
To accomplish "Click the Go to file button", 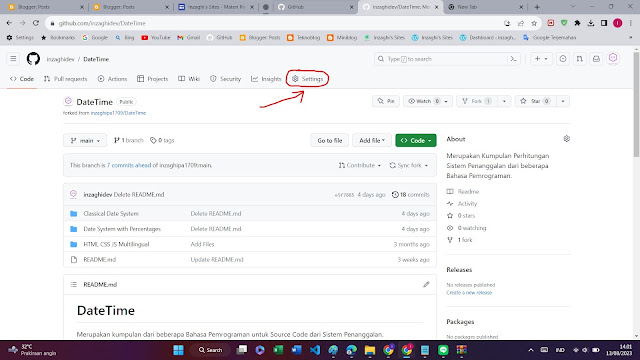I will (x=330, y=140).
